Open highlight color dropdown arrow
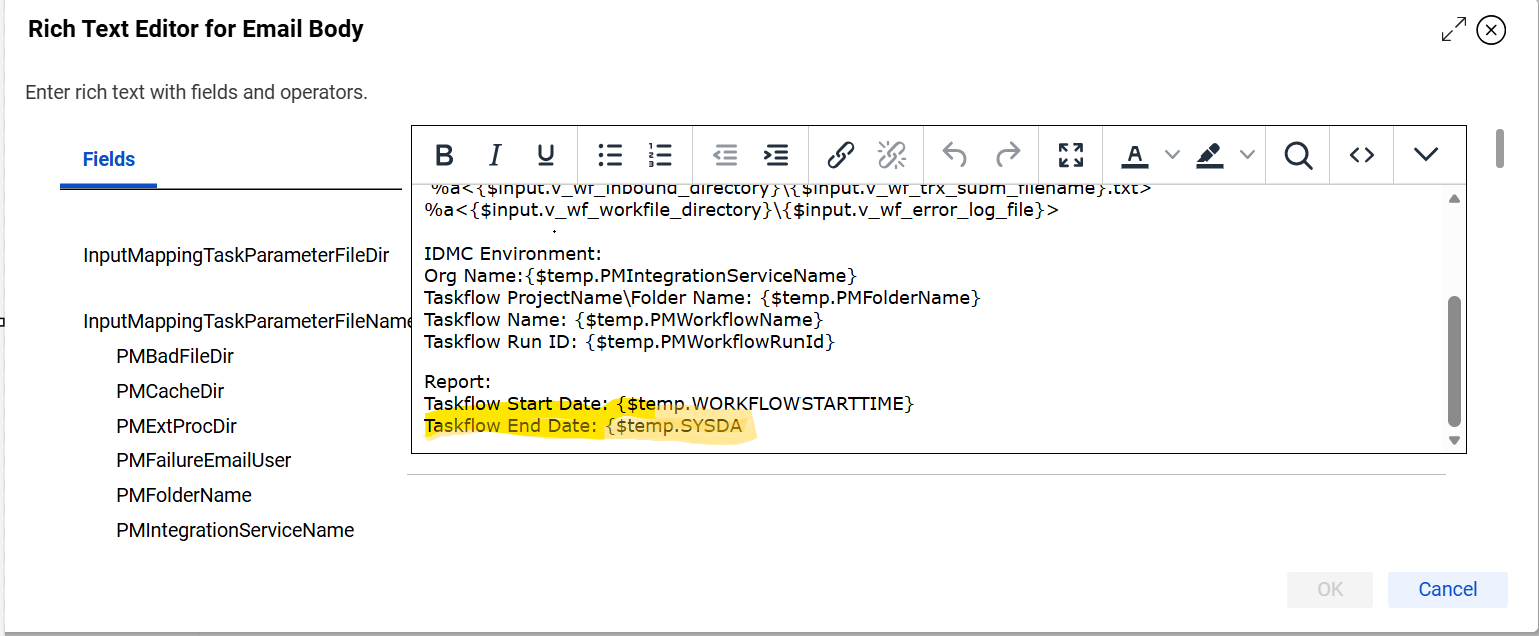Image resolution: width=1539 pixels, height=636 pixels. [x=1247, y=155]
